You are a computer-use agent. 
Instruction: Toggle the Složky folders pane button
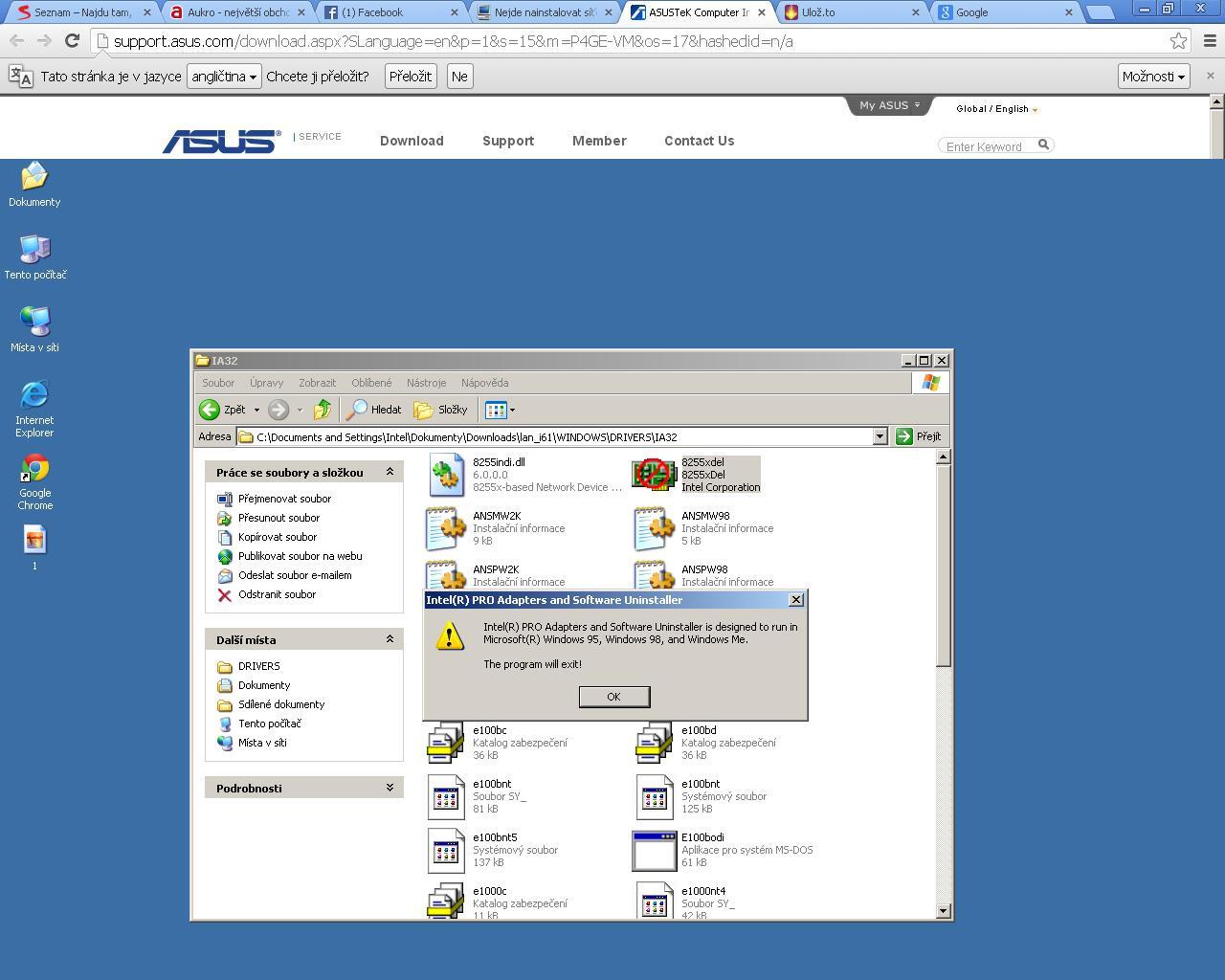pyautogui.click(x=440, y=410)
